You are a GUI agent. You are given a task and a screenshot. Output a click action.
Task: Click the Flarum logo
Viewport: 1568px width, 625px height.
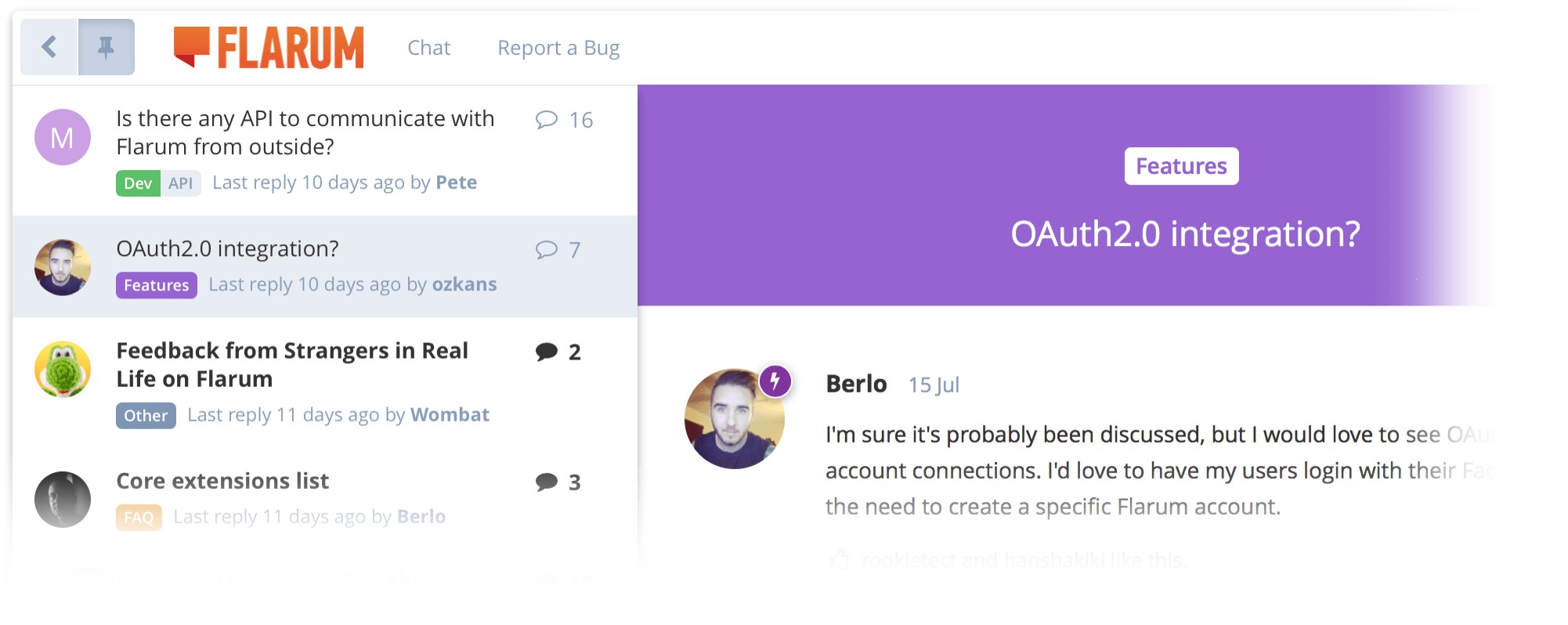(269, 48)
